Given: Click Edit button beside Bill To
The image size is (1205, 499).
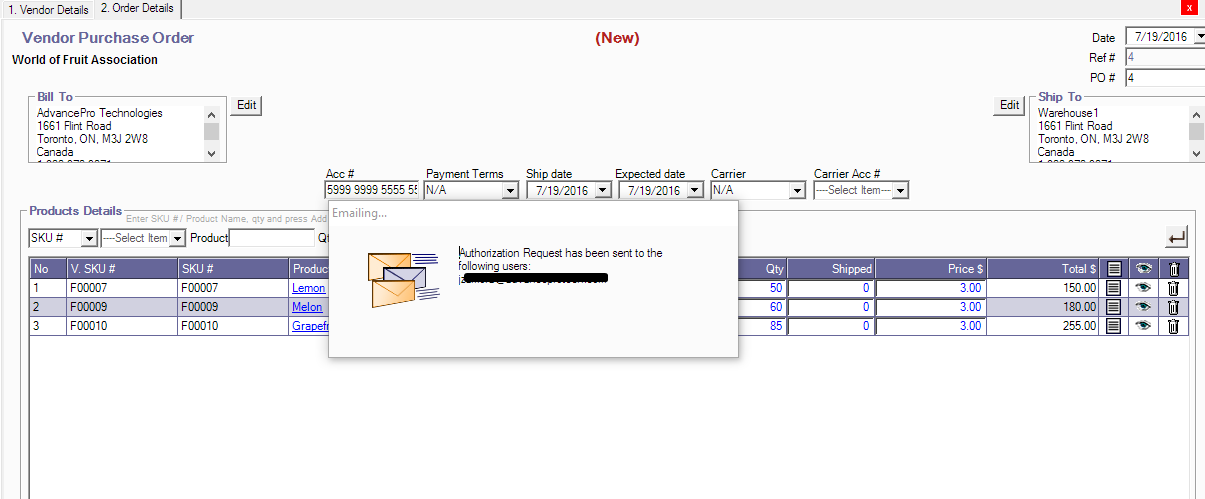Looking at the screenshot, I should (246, 105).
